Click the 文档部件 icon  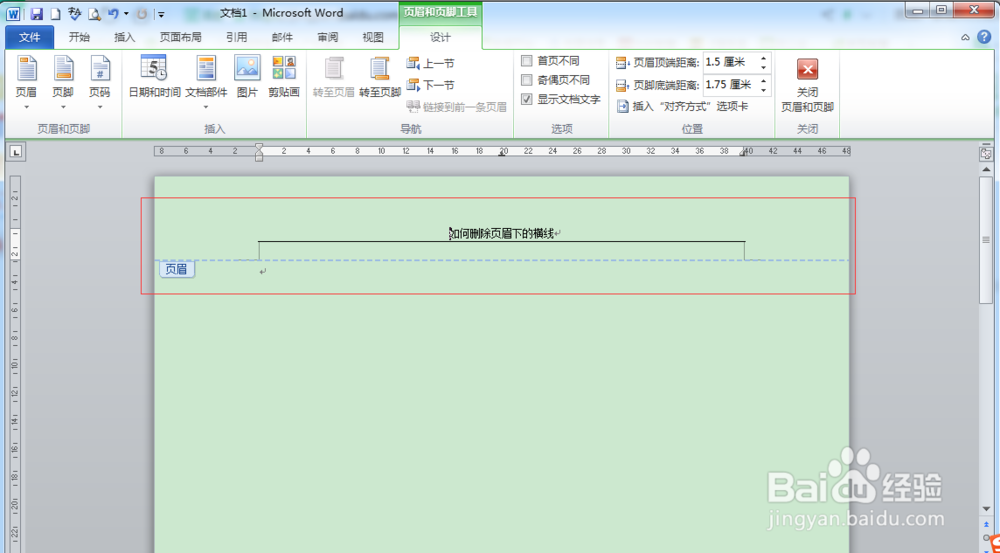click(x=206, y=68)
